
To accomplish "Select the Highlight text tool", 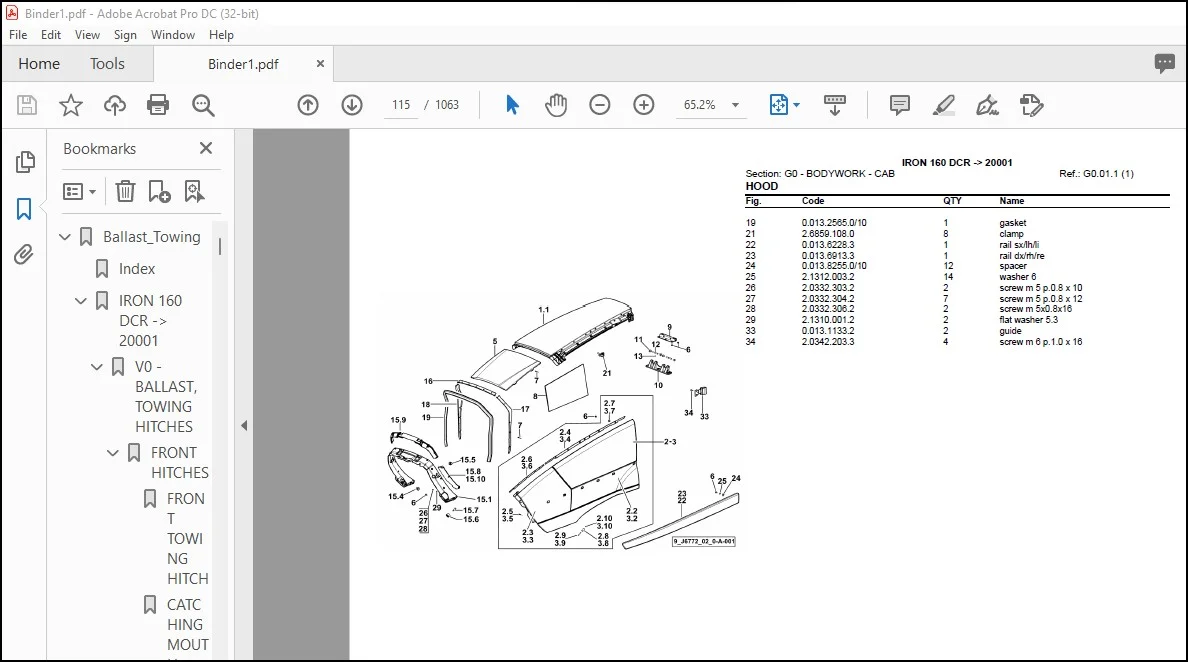I will [x=943, y=105].
